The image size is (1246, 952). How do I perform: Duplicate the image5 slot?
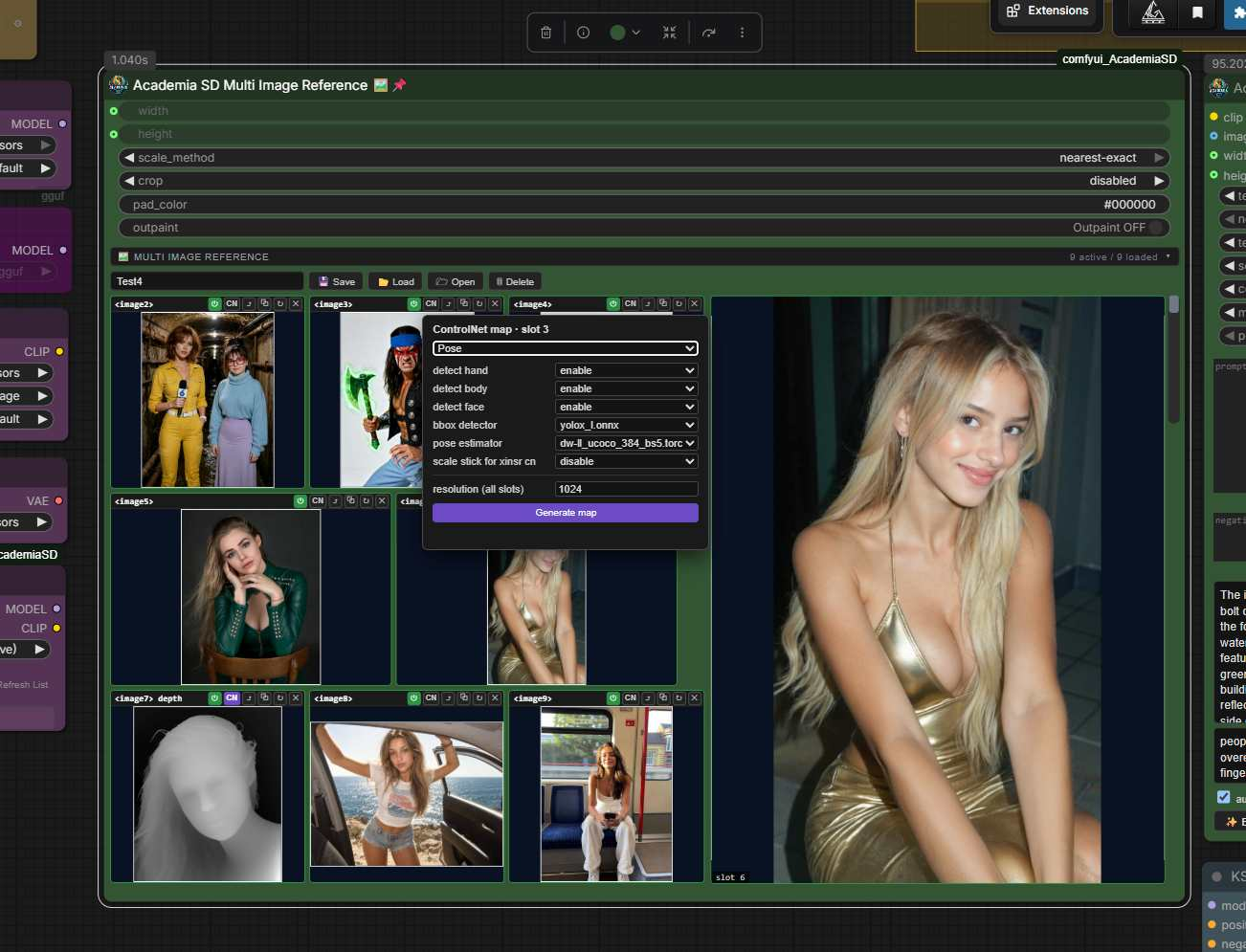pos(351,500)
